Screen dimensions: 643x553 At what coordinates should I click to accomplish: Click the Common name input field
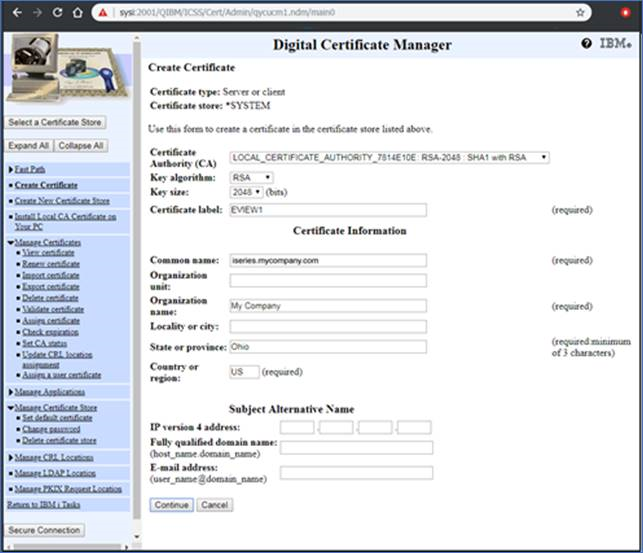(328, 260)
